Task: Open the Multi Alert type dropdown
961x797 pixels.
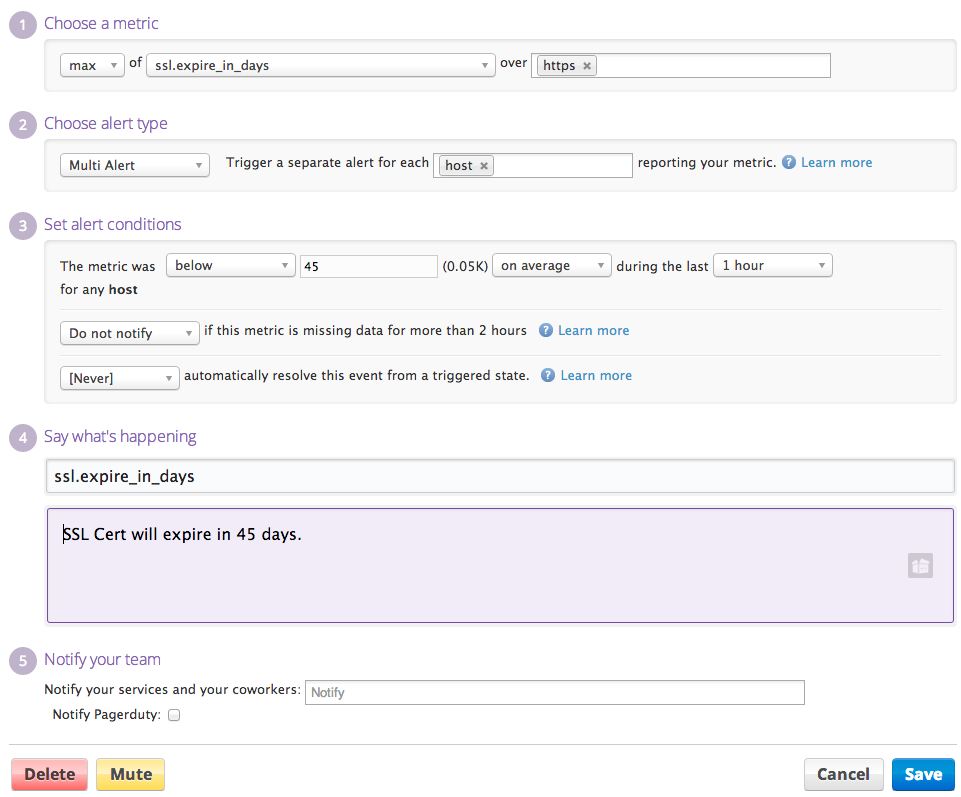Action: [x=135, y=165]
